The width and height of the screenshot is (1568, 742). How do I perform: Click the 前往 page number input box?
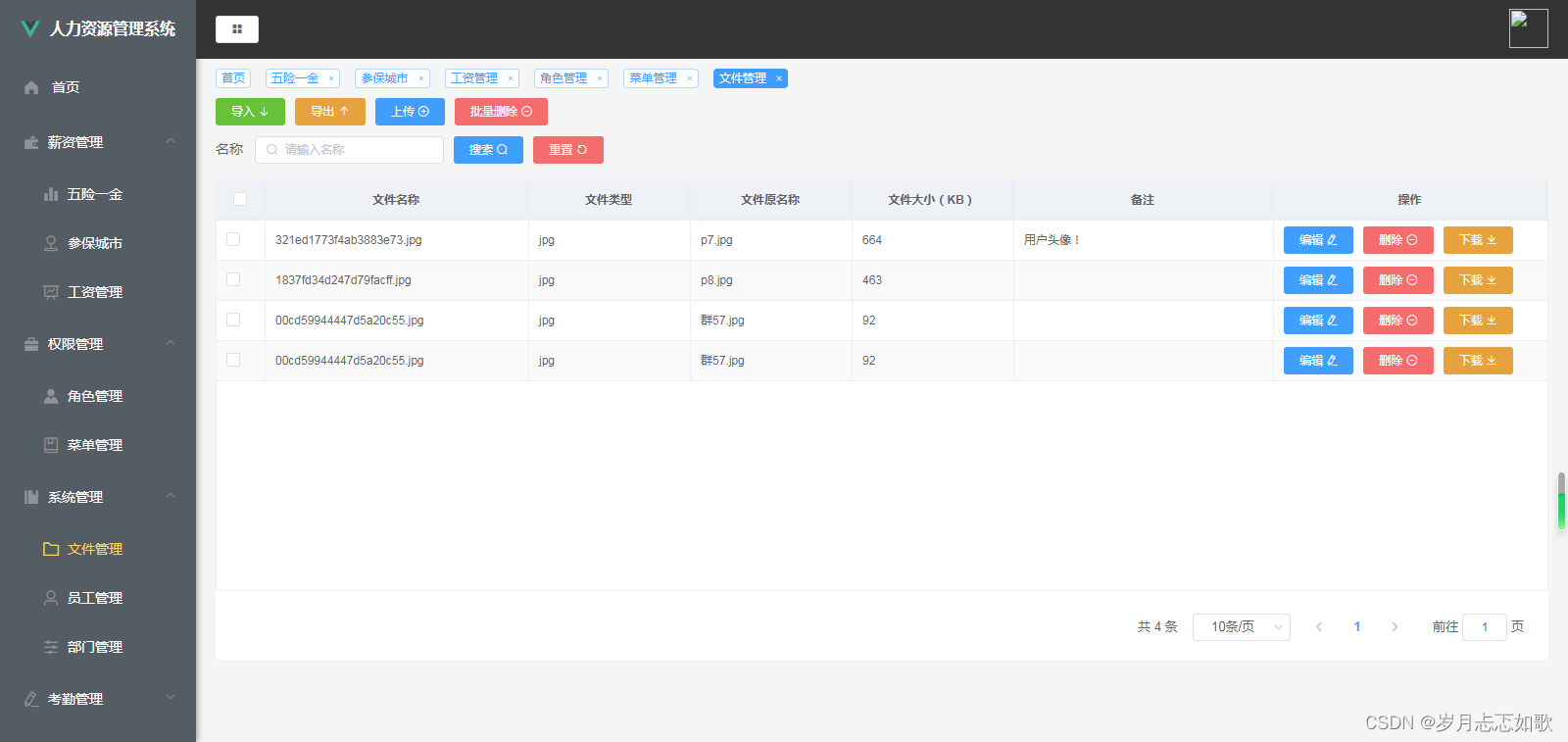point(1485,627)
